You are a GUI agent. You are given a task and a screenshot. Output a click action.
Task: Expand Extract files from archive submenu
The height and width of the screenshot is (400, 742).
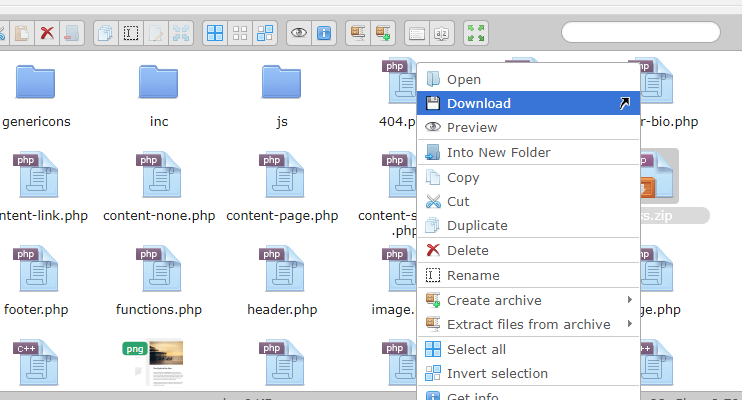tap(528, 324)
